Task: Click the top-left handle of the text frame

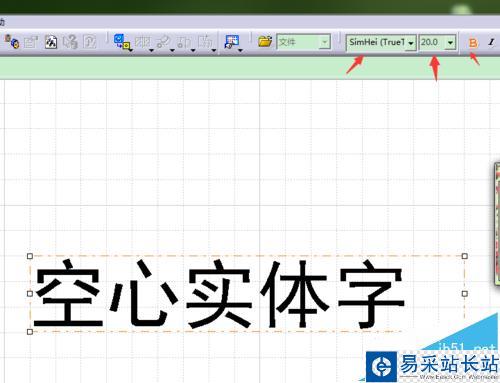Action: (x=30, y=256)
